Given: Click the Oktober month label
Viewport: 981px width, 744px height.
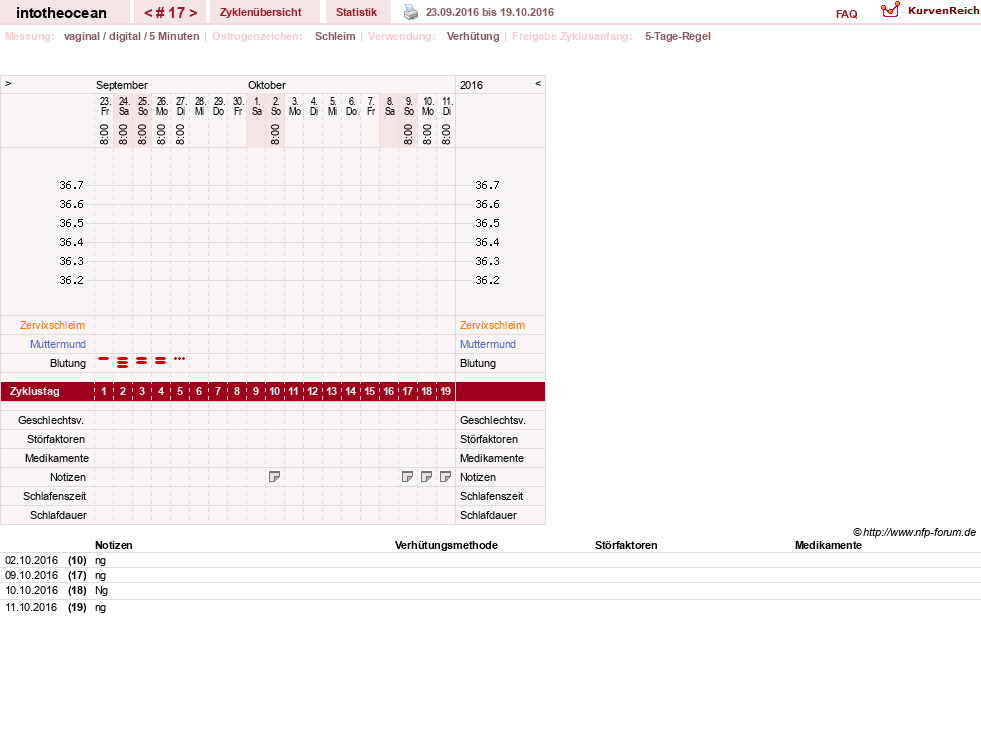Looking at the screenshot, I should (x=267, y=85).
